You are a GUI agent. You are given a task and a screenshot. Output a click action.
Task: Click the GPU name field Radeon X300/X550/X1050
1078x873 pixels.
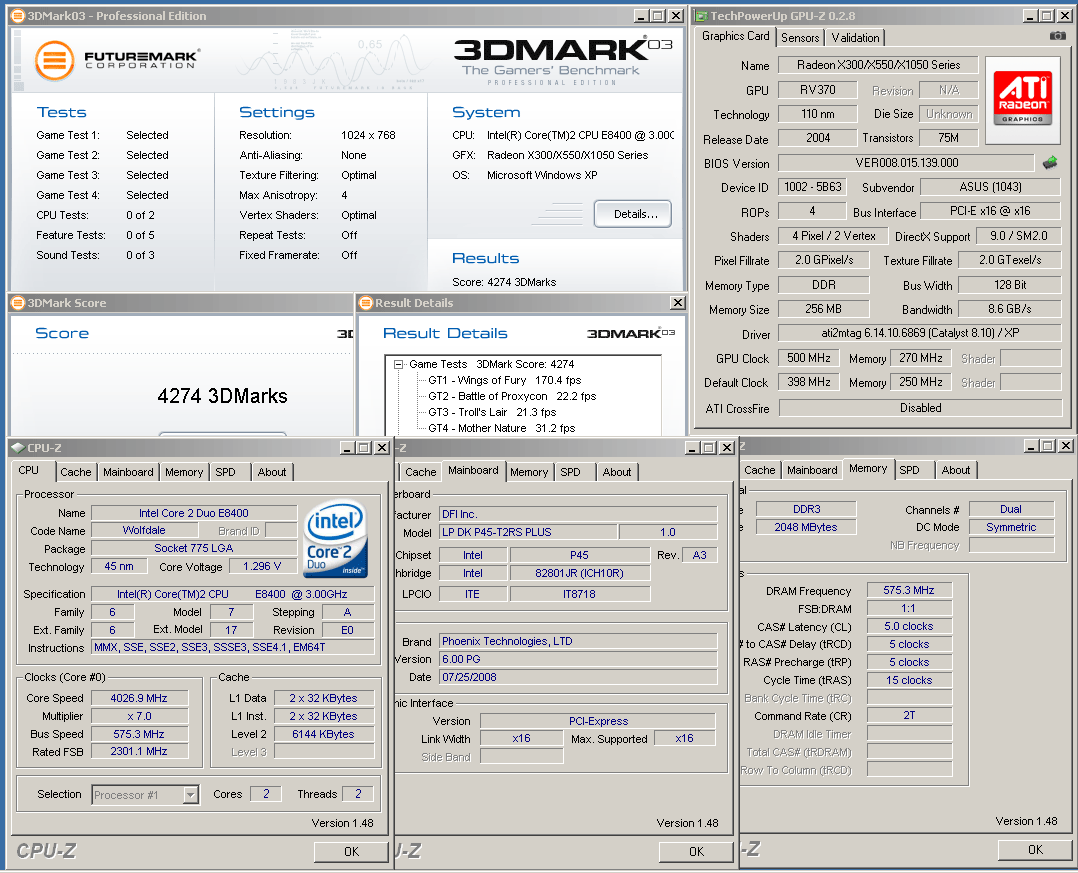coord(878,65)
